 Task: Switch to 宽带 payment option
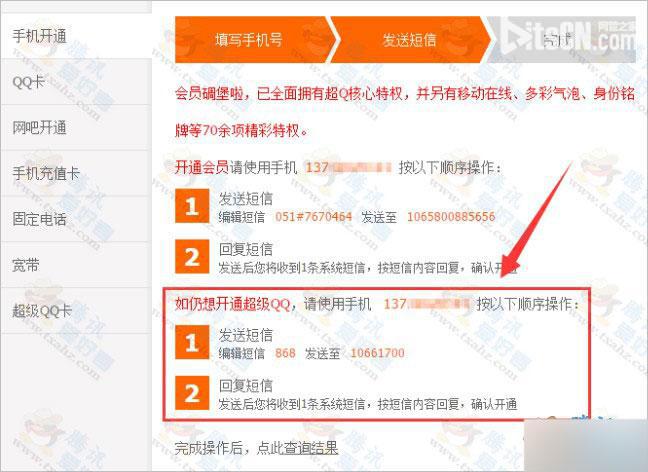(76, 265)
